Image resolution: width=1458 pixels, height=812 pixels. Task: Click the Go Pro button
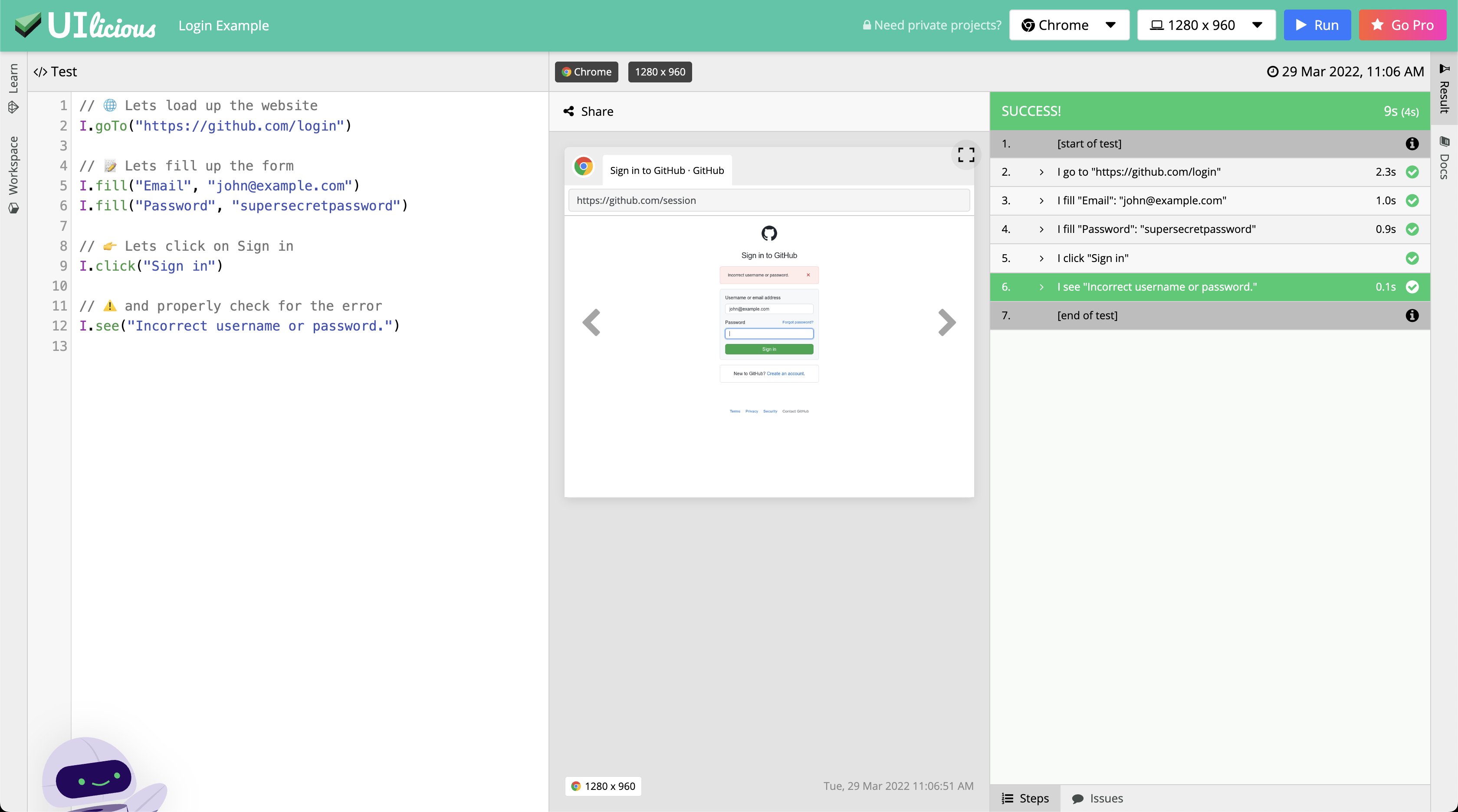1403,25
